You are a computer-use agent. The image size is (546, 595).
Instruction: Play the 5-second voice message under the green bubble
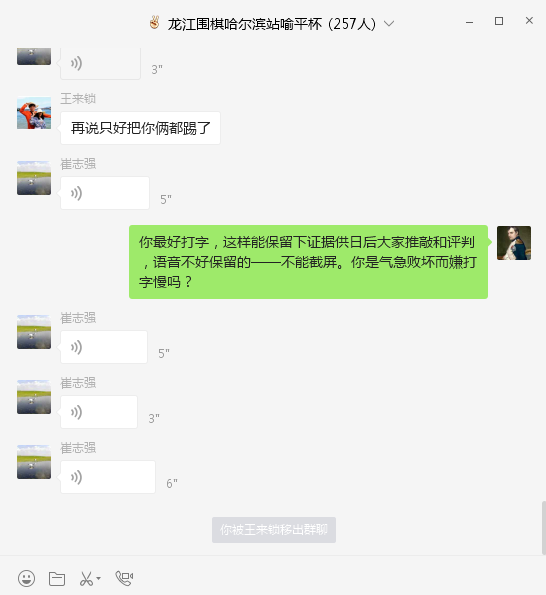coord(104,347)
